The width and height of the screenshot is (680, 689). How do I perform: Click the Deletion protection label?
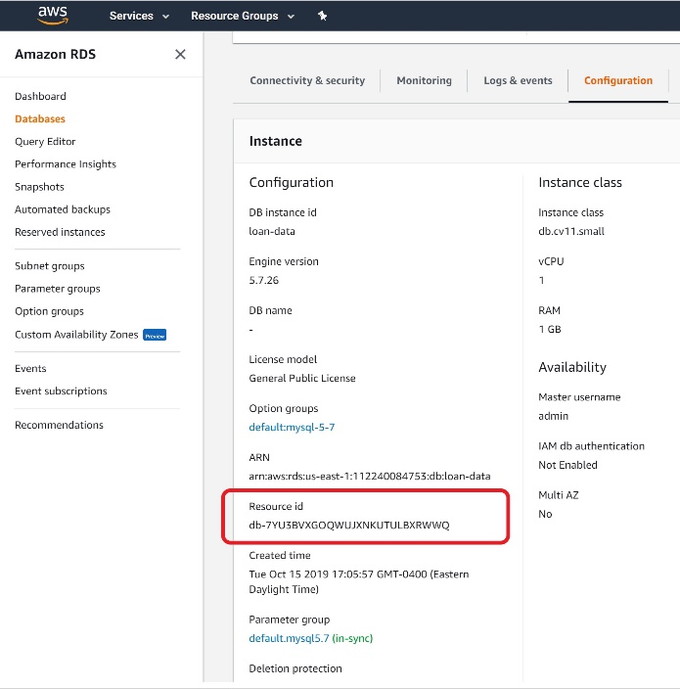click(x=295, y=668)
